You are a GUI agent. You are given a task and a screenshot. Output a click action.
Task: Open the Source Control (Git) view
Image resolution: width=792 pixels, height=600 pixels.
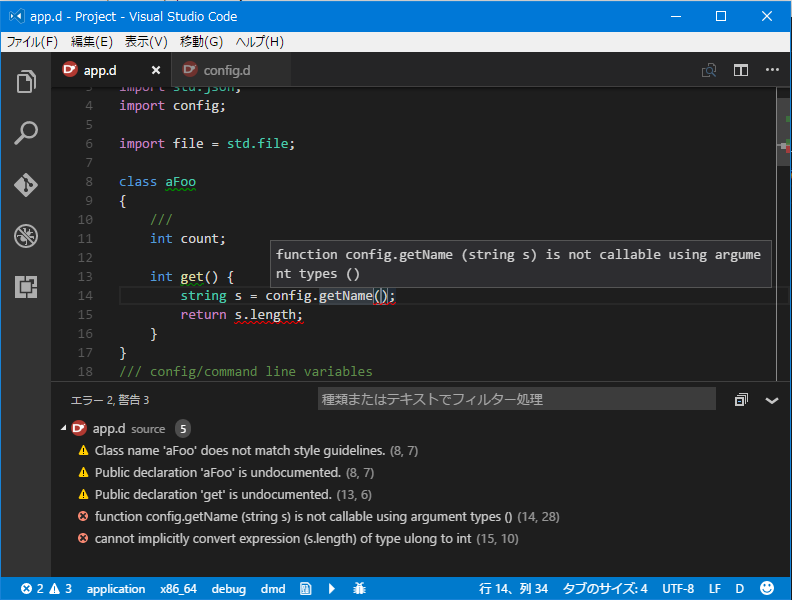pos(26,185)
